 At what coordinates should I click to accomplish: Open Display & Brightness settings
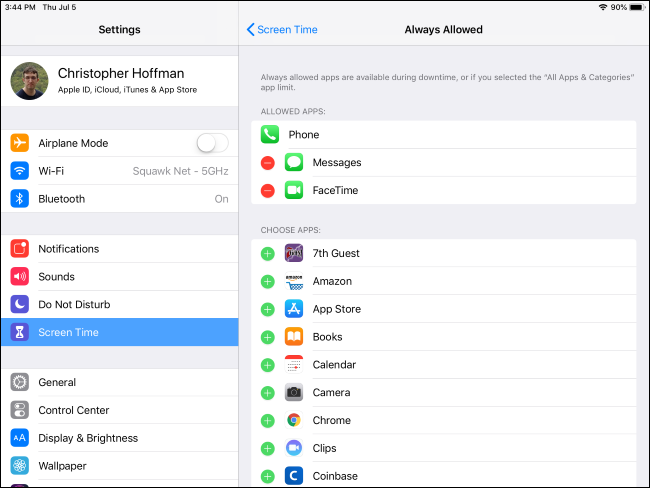[120, 438]
